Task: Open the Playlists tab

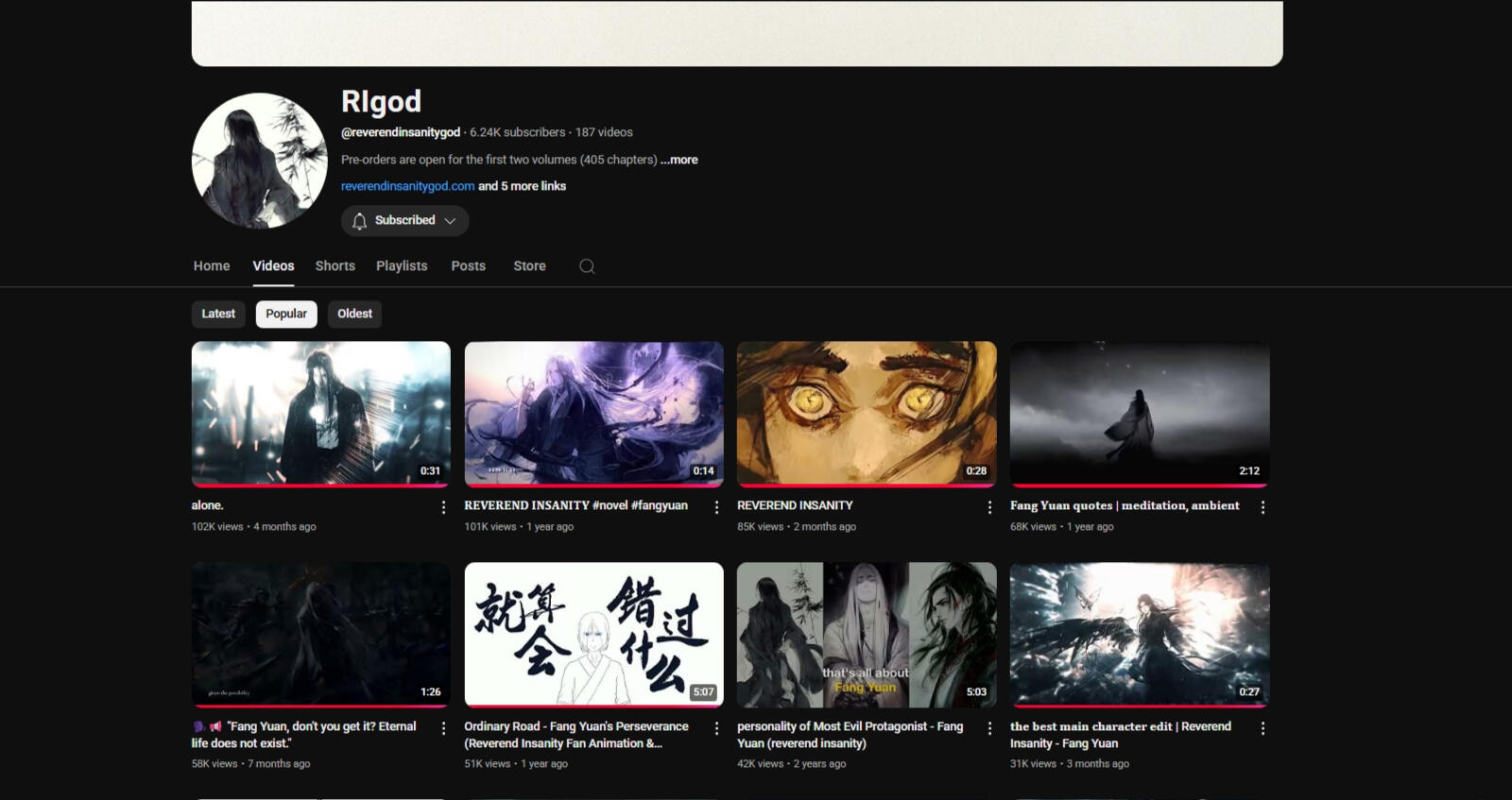Action: point(402,266)
